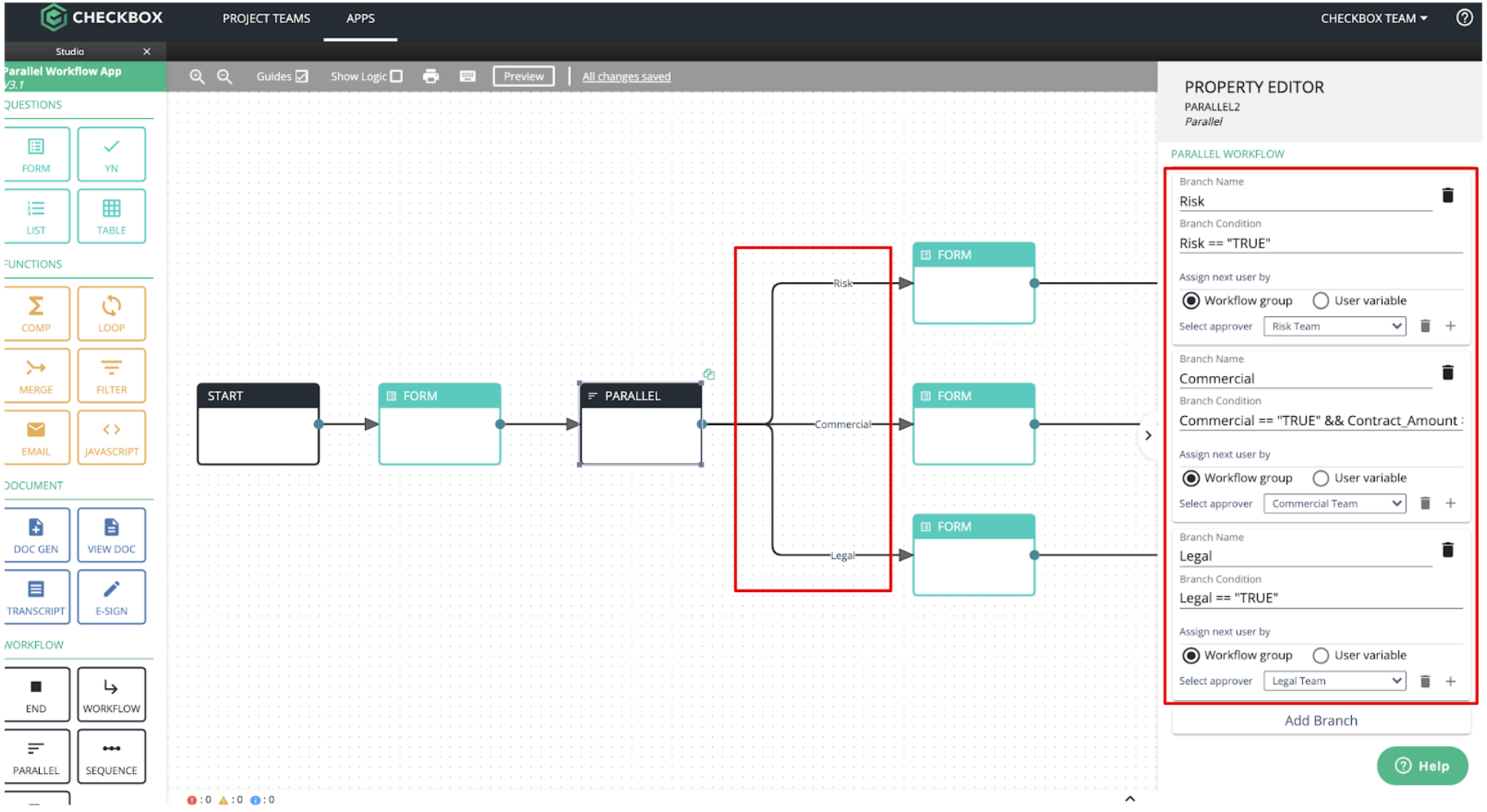
Task: Print the workflow diagram
Action: click(431, 77)
